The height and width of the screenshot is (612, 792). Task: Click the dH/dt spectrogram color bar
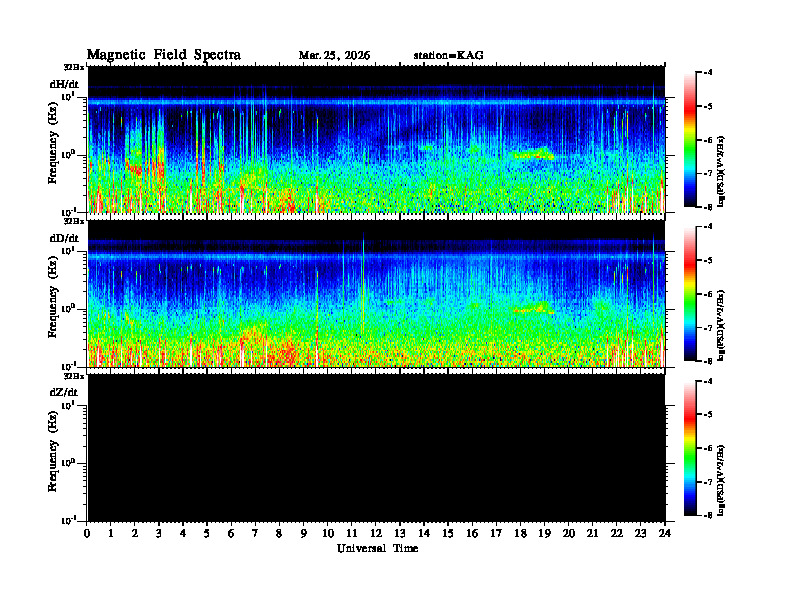pos(689,140)
